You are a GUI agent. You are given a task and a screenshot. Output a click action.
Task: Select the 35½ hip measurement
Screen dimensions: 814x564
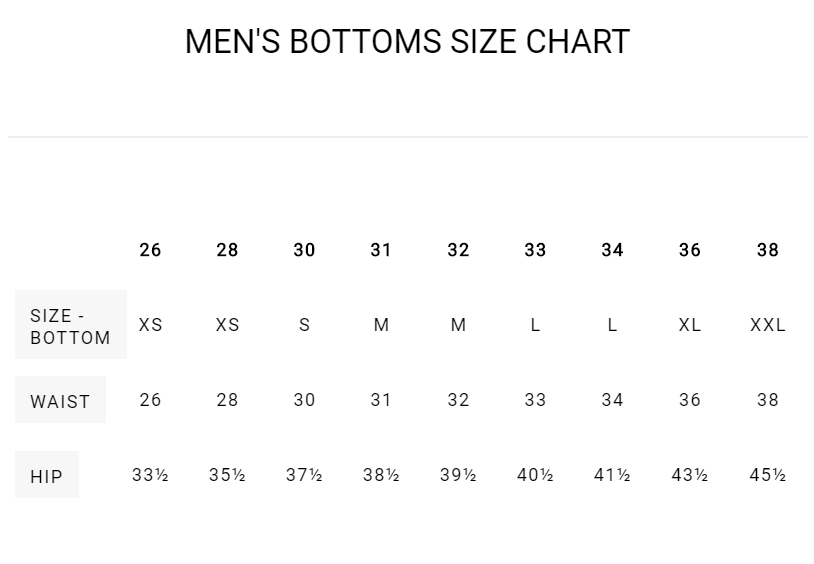[x=227, y=475]
